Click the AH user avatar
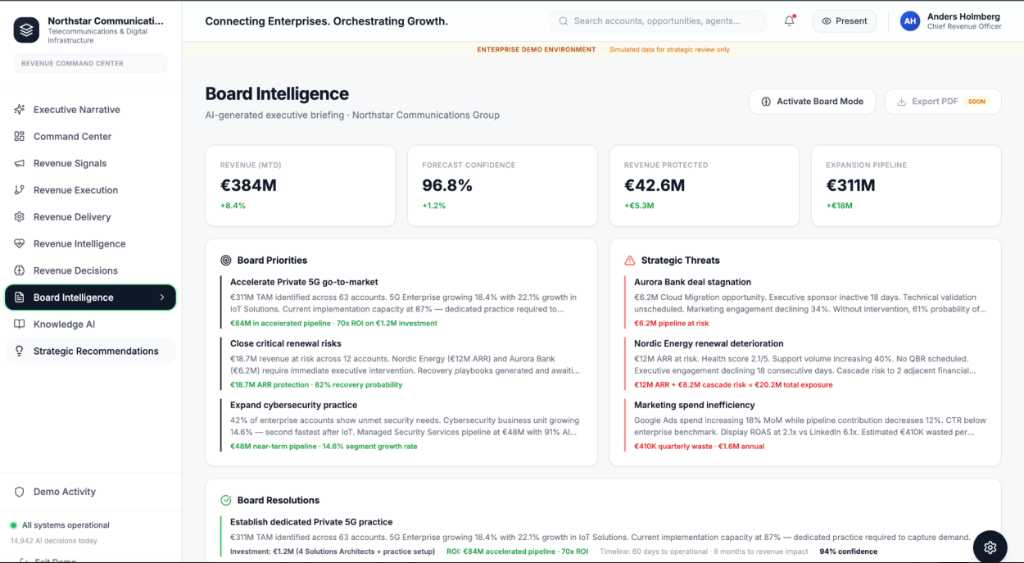This screenshot has width=1024, height=563. tap(910, 21)
